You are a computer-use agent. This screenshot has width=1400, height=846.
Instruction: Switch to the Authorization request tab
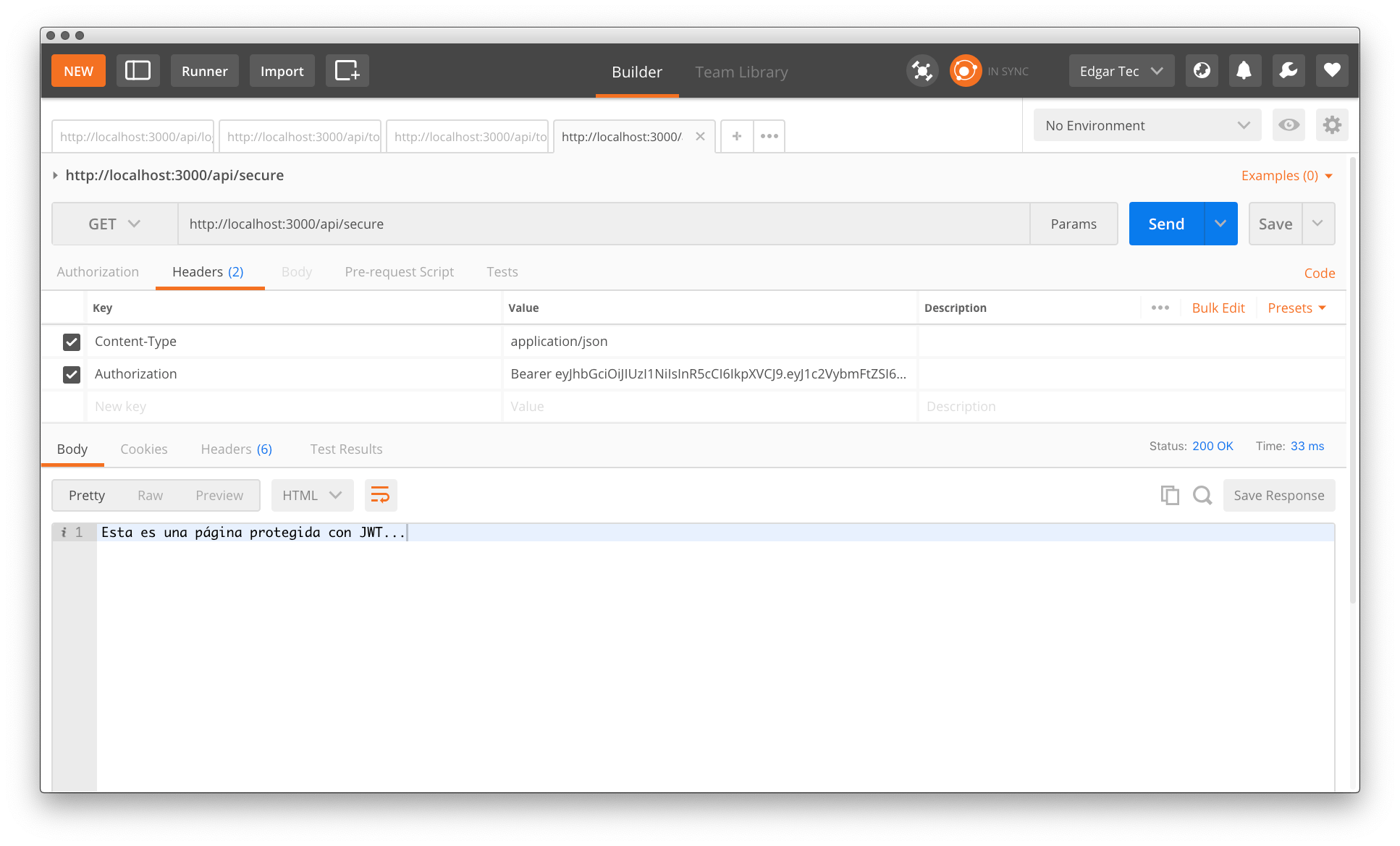tap(98, 272)
